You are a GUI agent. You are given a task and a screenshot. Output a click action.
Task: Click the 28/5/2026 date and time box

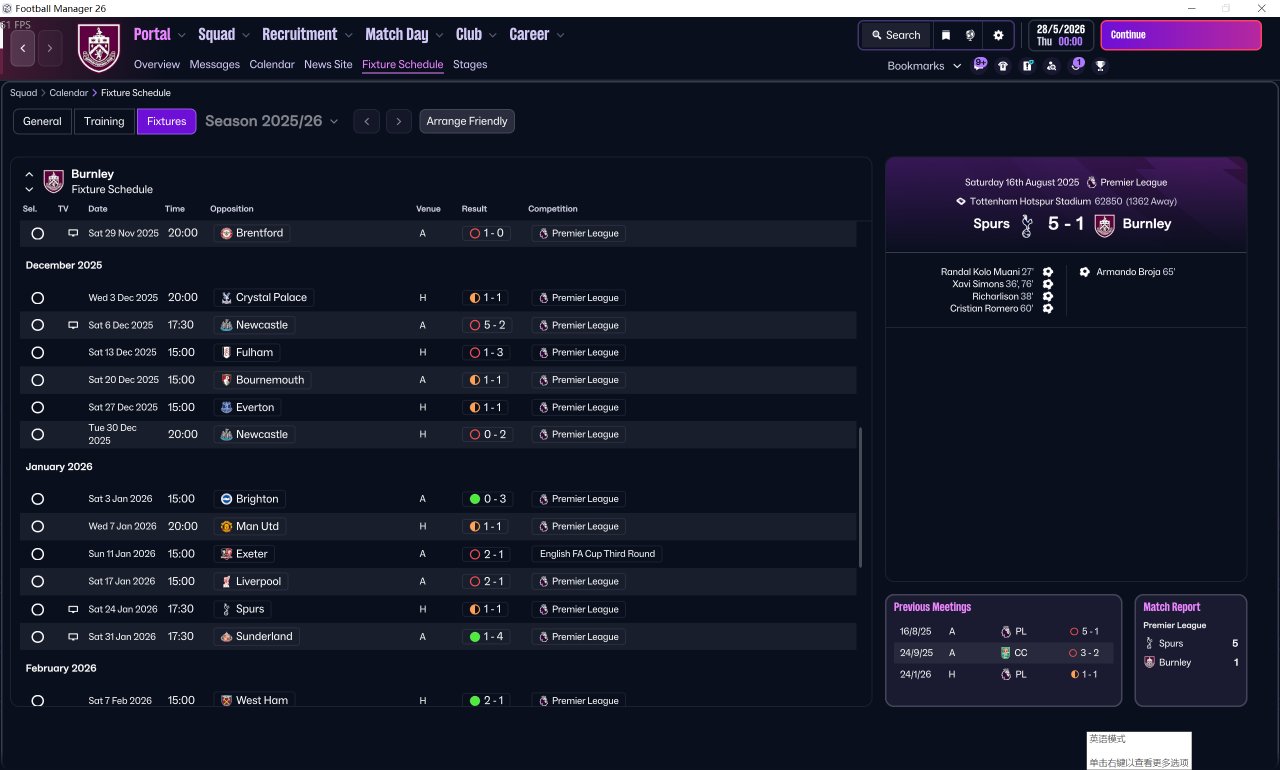[1061, 35]
